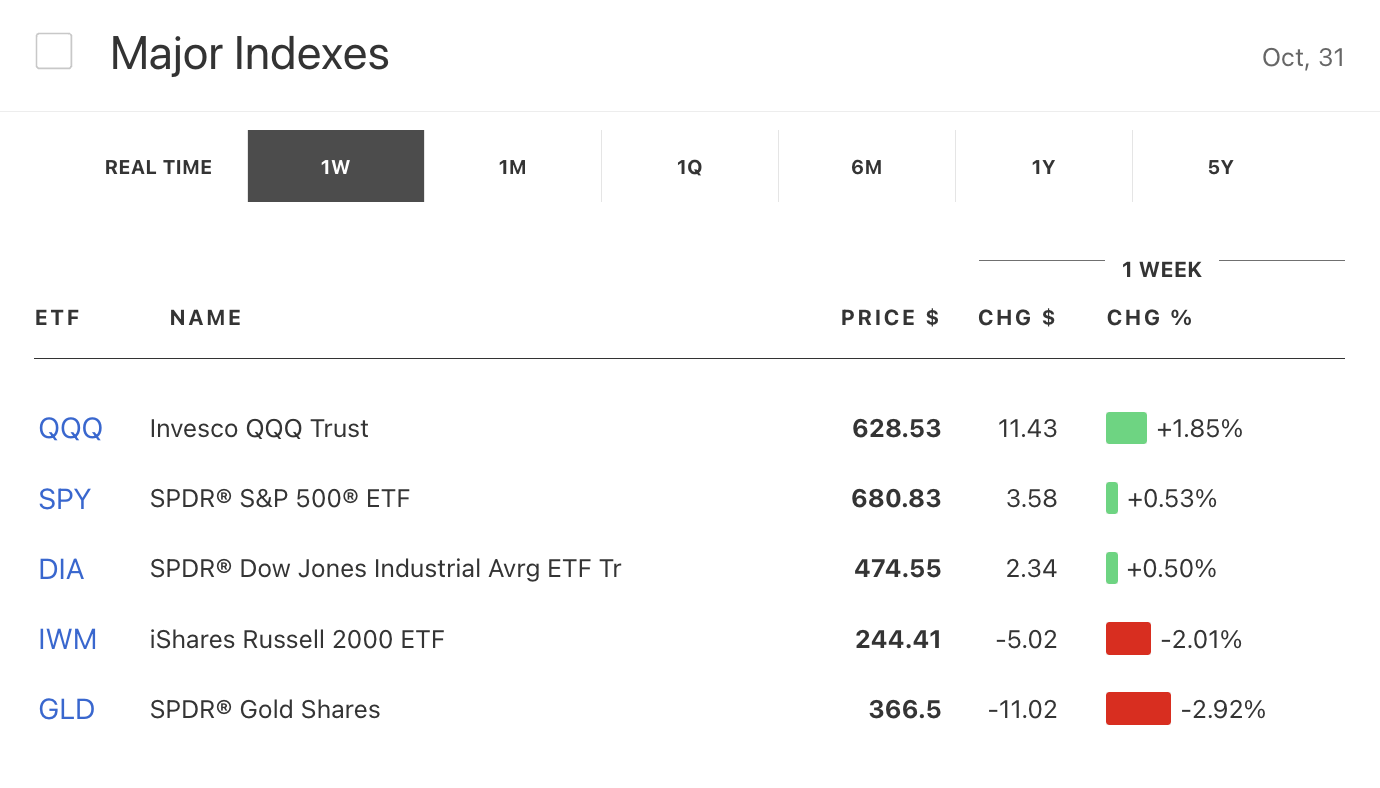This screenshot has height=788, width=1380.
Task: Open the QQQ ticker link
Action: pos(71,429)
